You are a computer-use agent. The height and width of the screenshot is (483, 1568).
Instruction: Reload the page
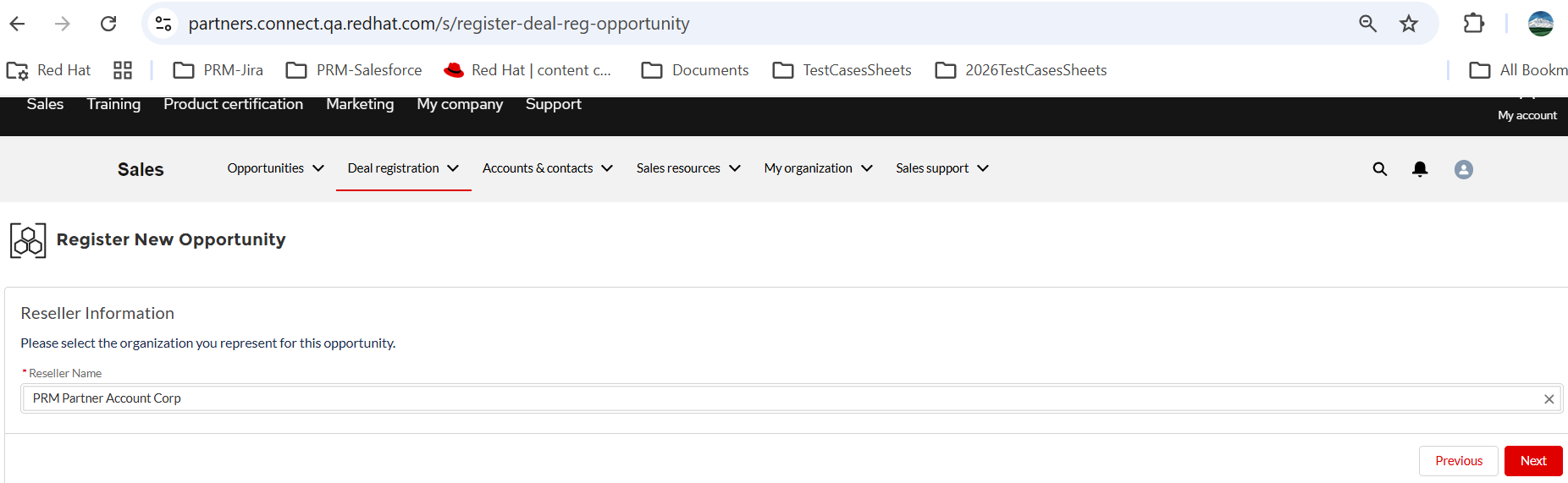click(108, 24)
